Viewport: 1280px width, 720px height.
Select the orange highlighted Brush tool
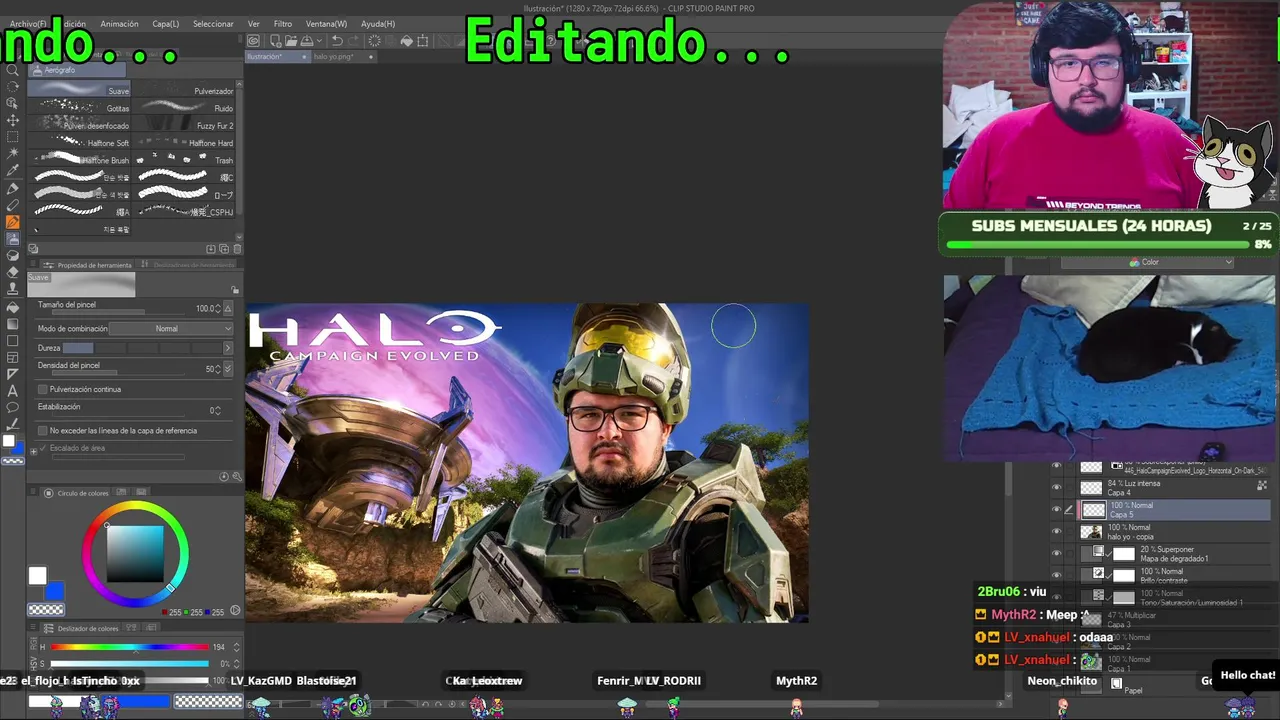(x=13, y=222)
